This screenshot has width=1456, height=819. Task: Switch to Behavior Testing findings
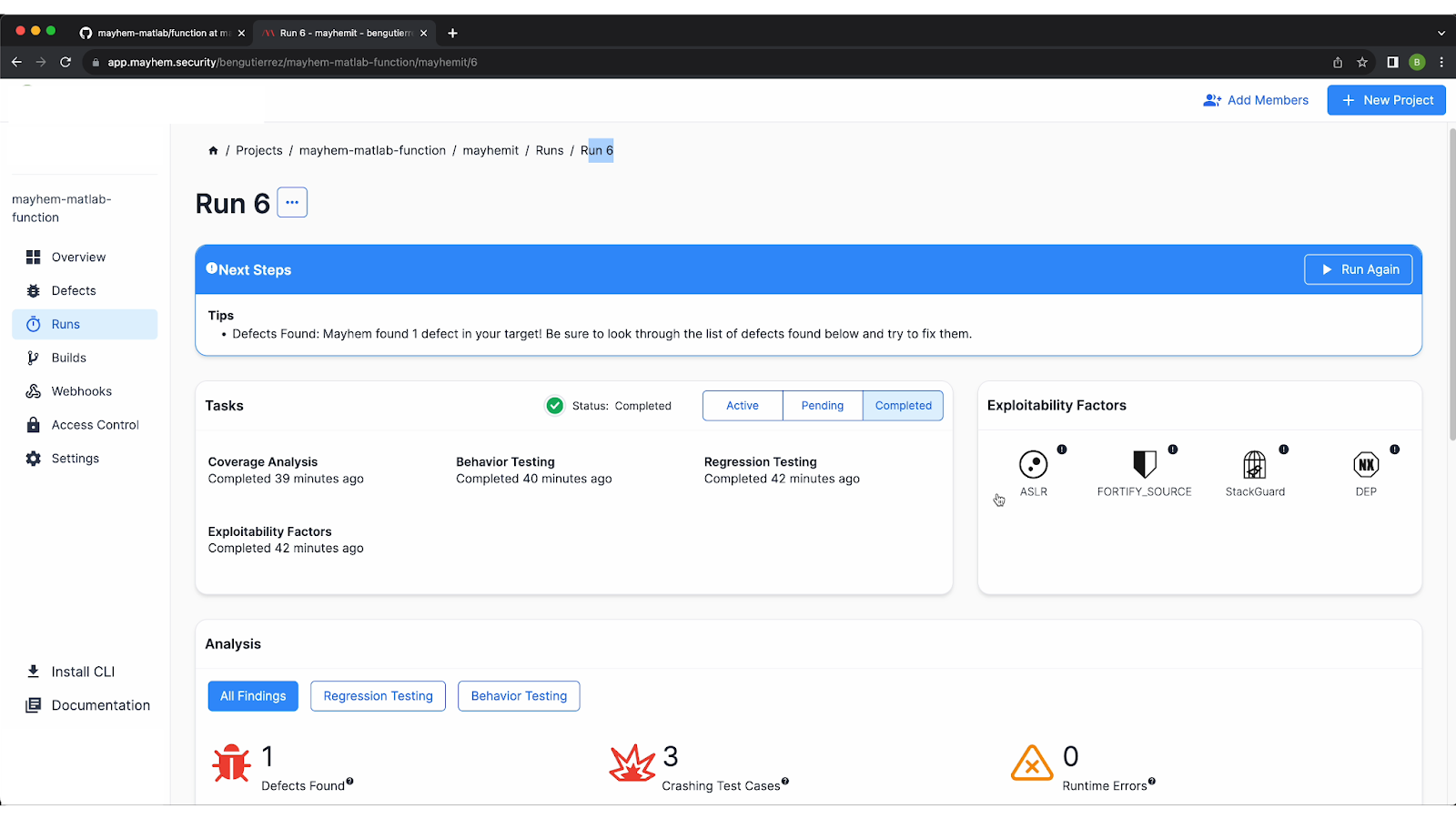pyautogui.click(x=519, y=696)
